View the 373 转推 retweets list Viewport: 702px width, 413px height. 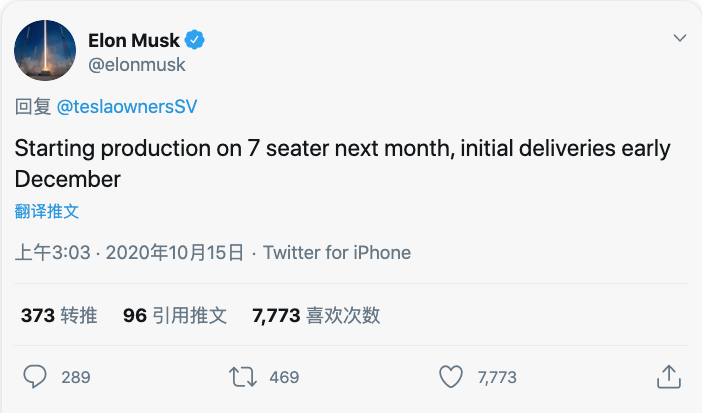click(x=59, y=315)
